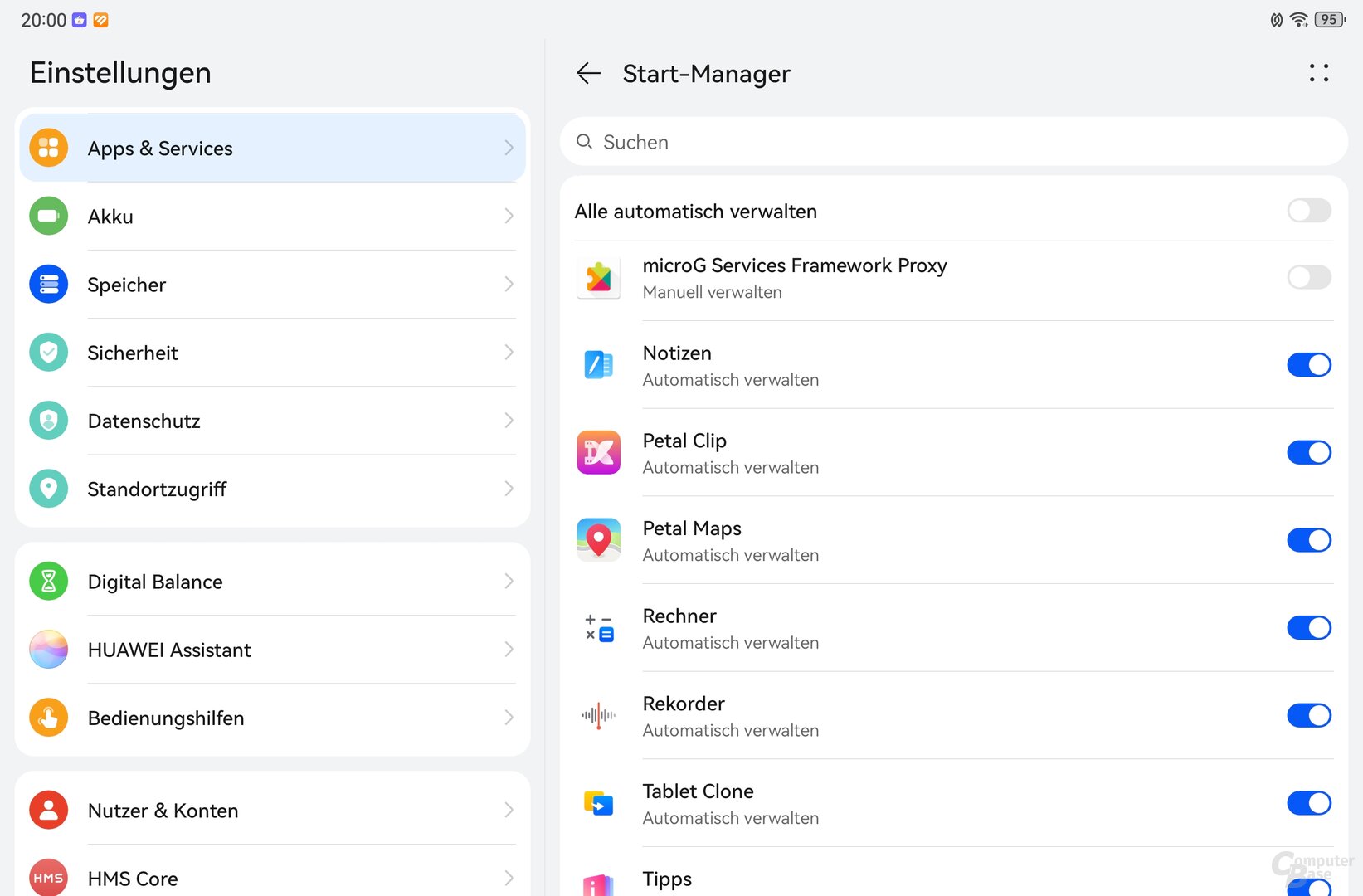Viewport: 1363px width, 896px height.
Task: Click the Suchen search field
Action: (954, 142)
